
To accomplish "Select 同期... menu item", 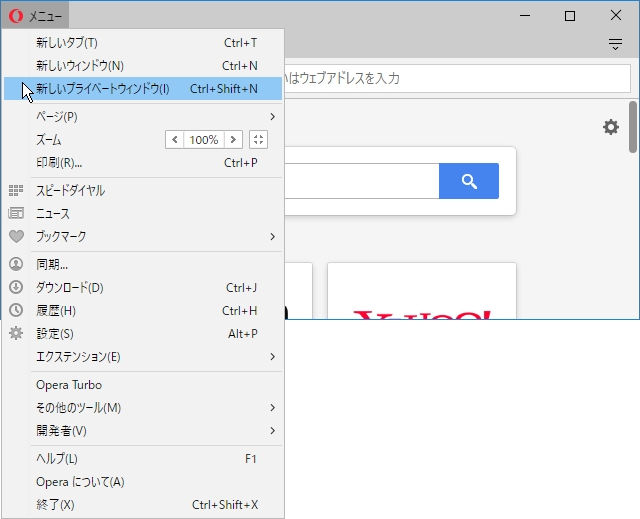I will click(143, 264).
